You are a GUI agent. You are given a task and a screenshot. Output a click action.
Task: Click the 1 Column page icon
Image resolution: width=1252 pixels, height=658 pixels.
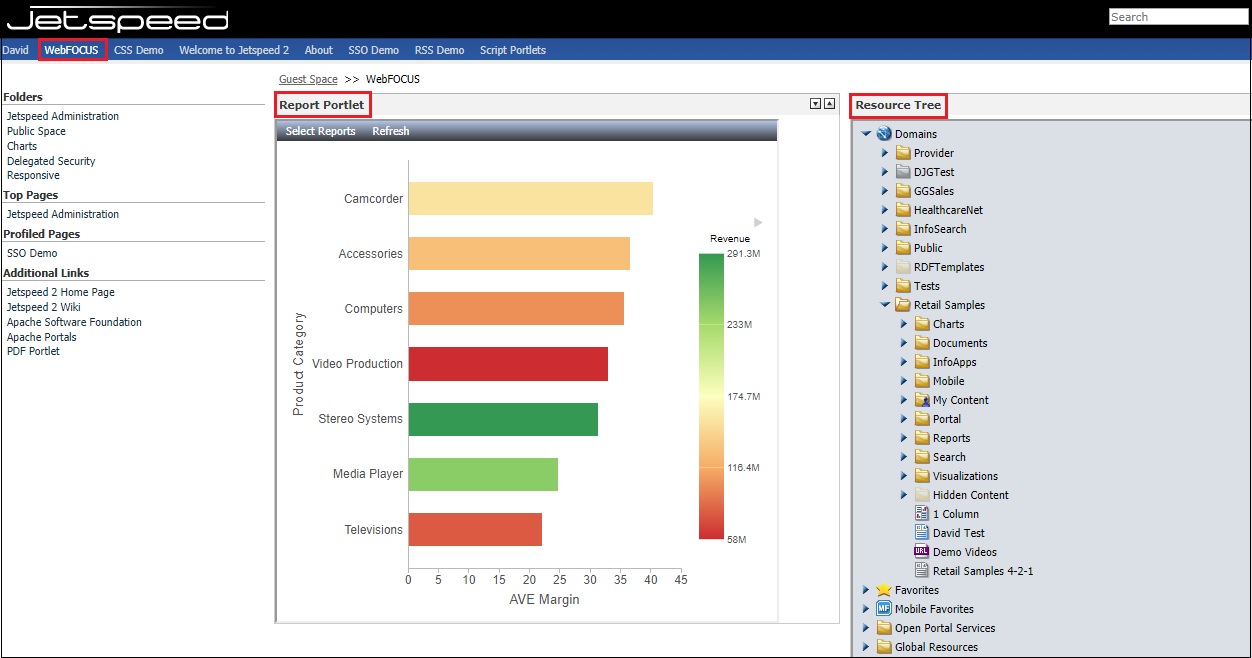click(x=922, y=514)
